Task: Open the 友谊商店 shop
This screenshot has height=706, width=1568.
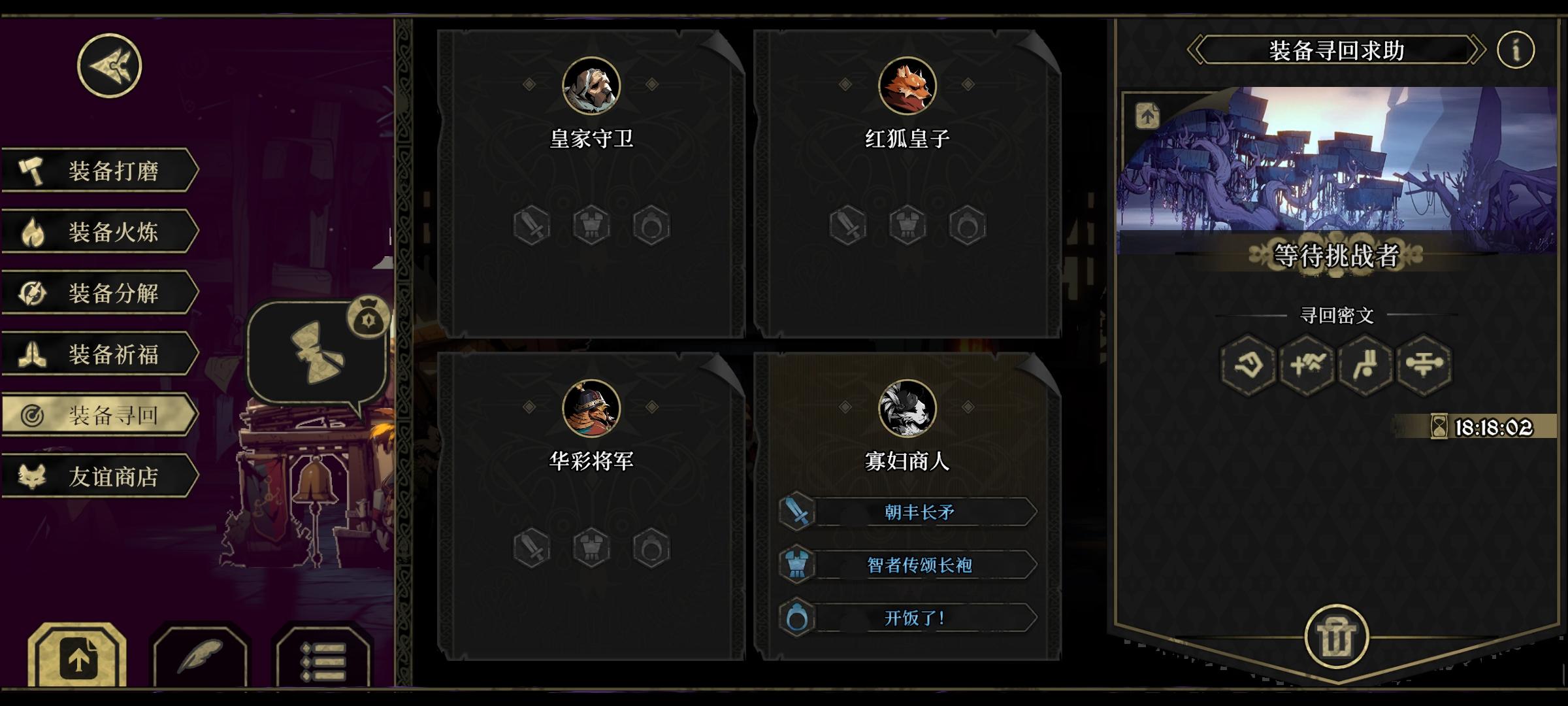Action: [x=99, y=477]
